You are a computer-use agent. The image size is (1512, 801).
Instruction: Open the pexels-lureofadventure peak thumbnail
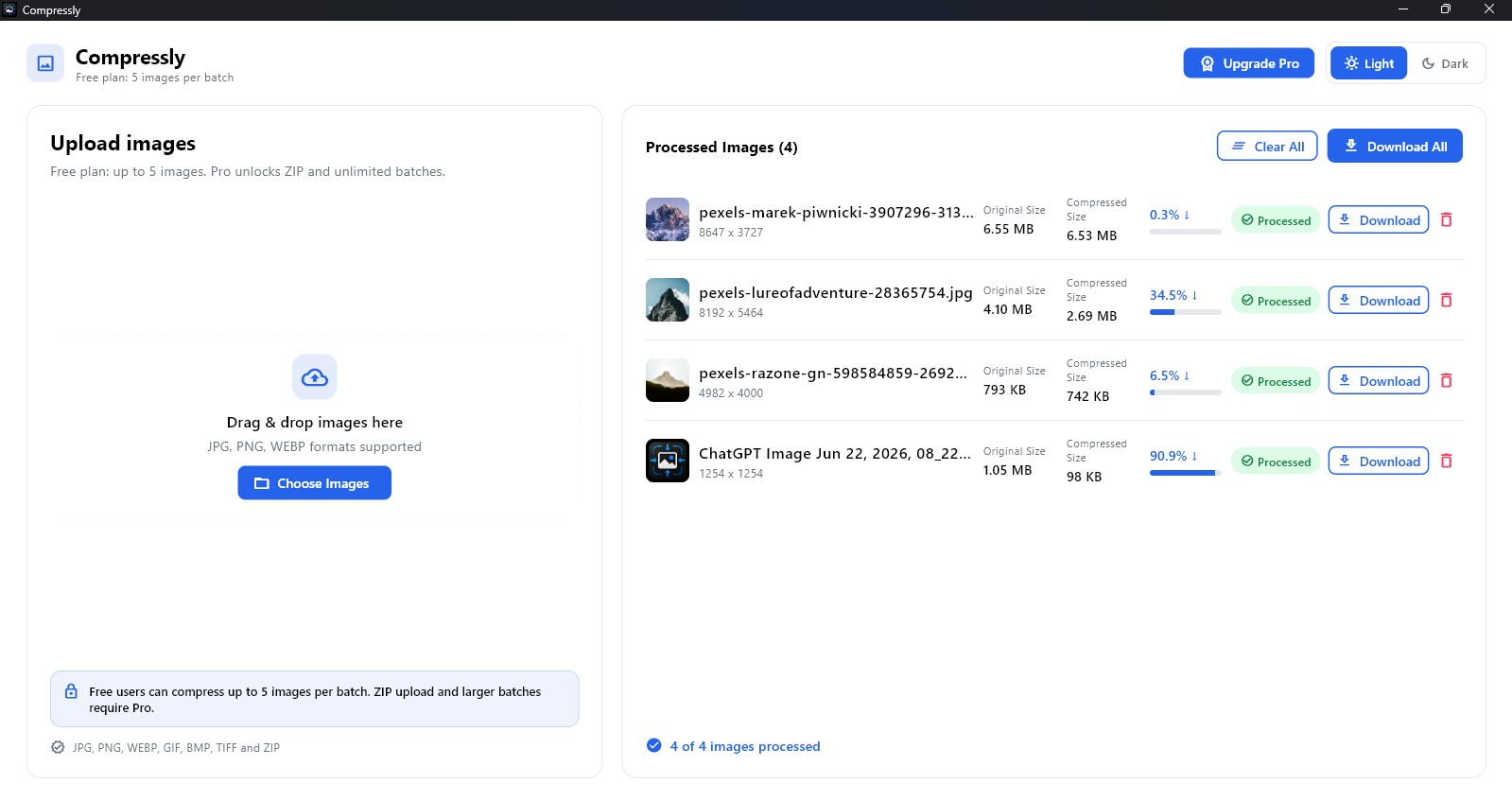tap(668, 300)
